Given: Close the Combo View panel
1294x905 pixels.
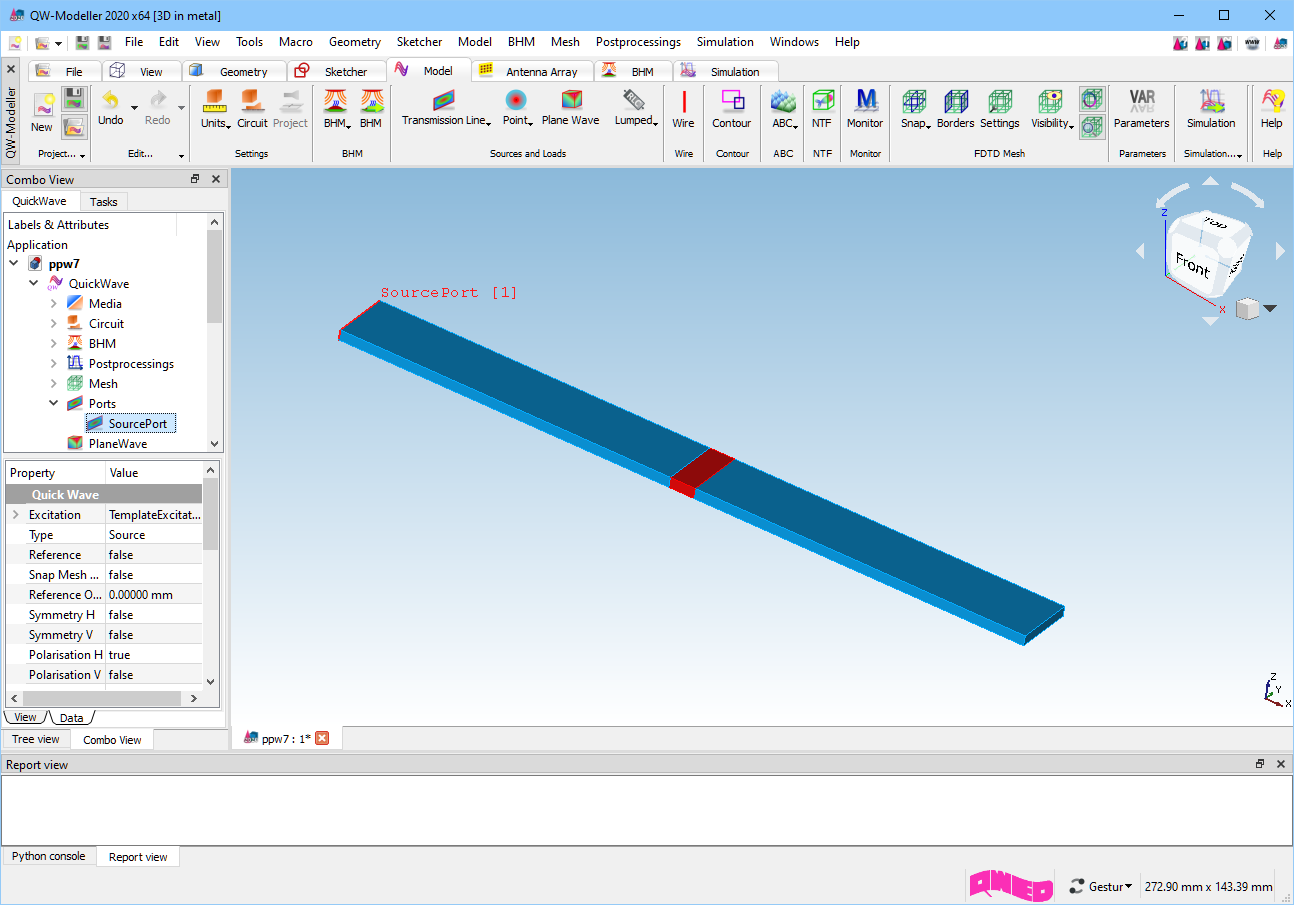Looking at the screenshot, I should pos(216,179).
